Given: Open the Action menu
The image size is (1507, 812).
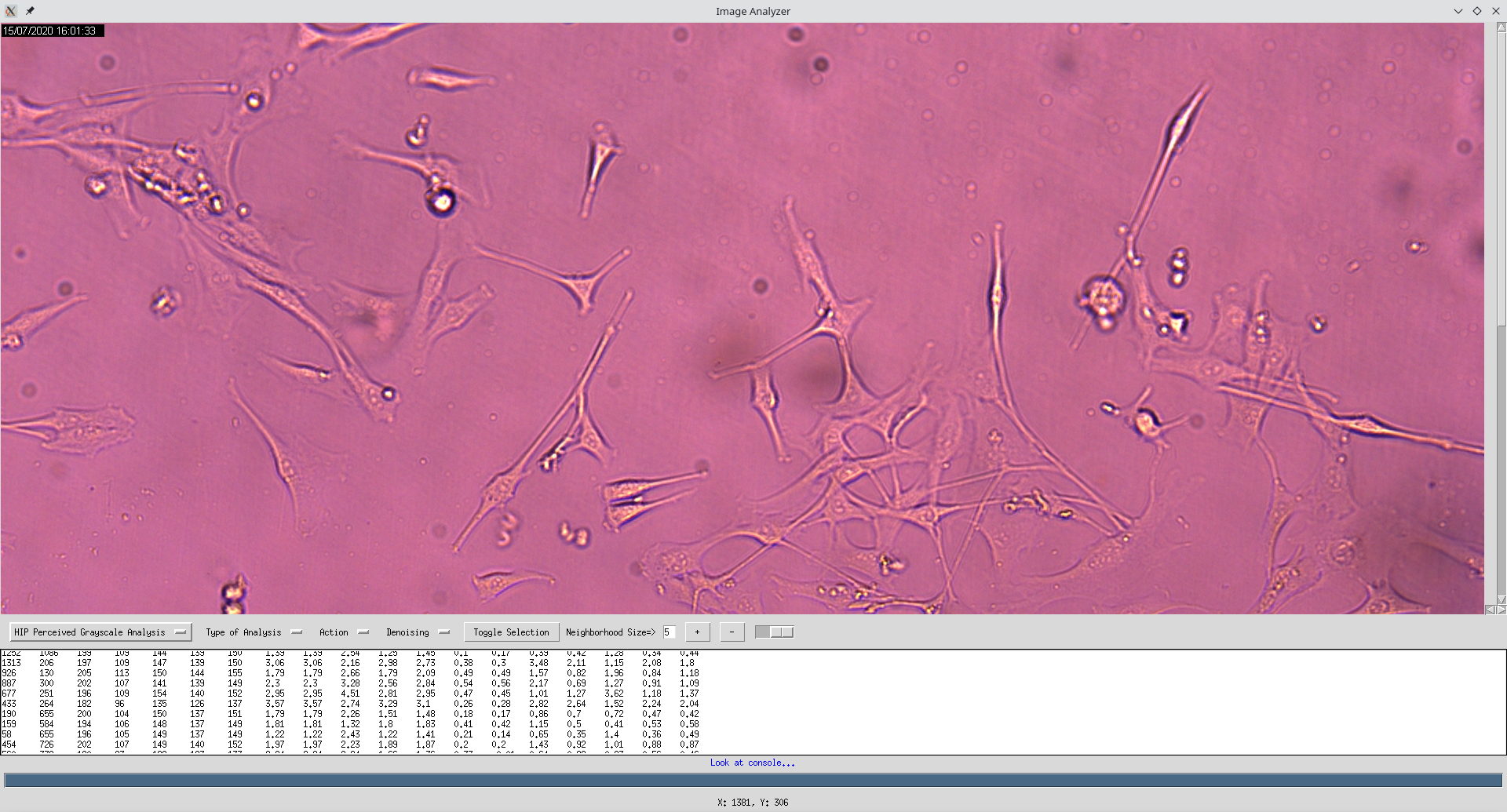Looking at the screenshot, I should pyautogui.click(x=343, y=632).
